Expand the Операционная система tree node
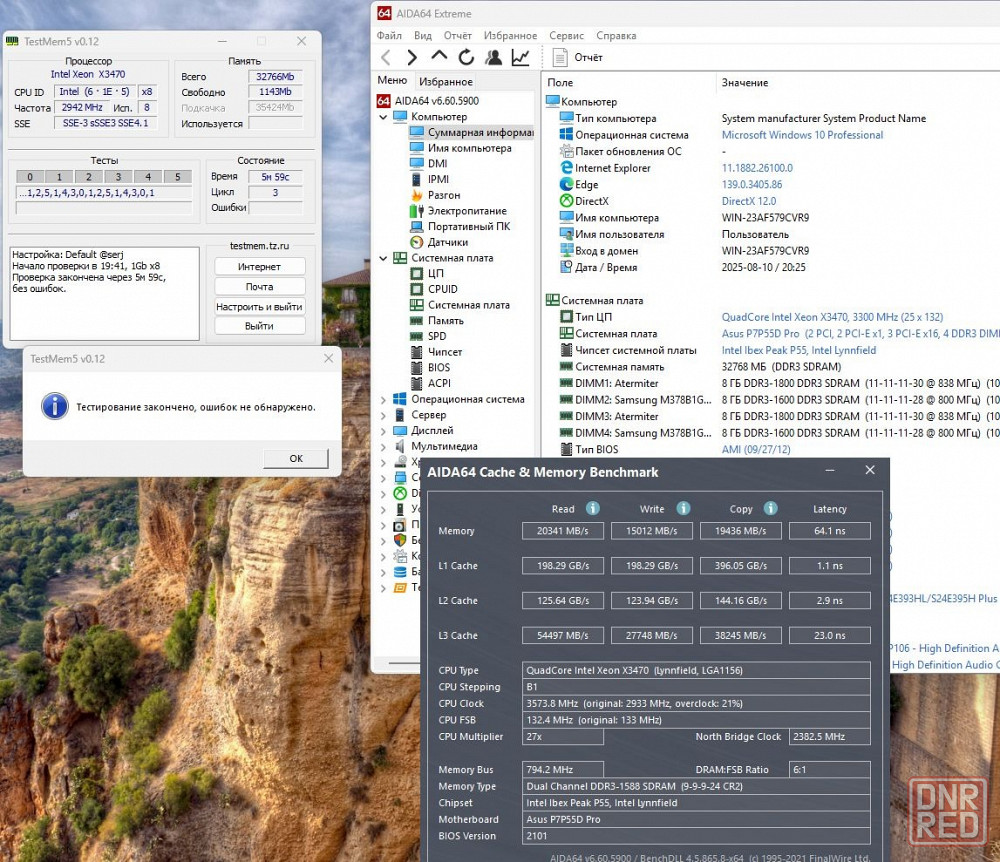Viewport: 1000px width, 862px height. tap(383, 399)
